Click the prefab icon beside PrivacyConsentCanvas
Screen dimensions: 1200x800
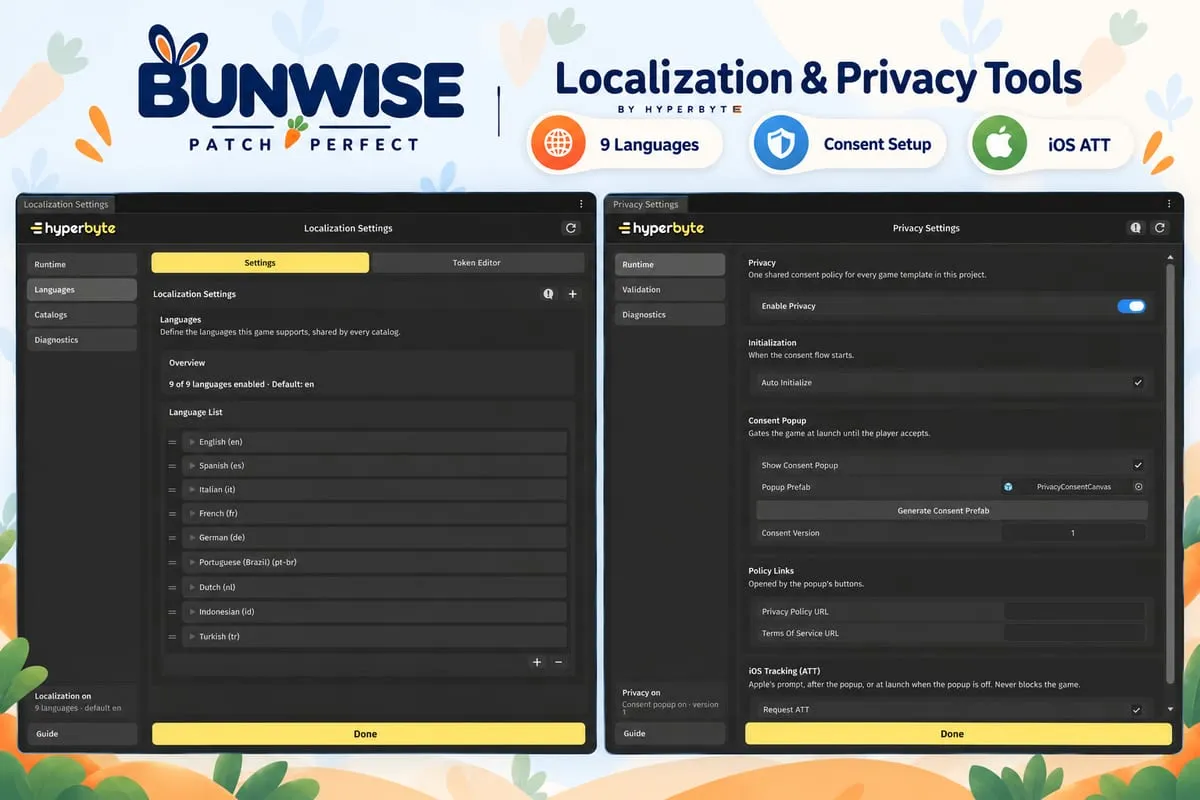pos(1008,487)
